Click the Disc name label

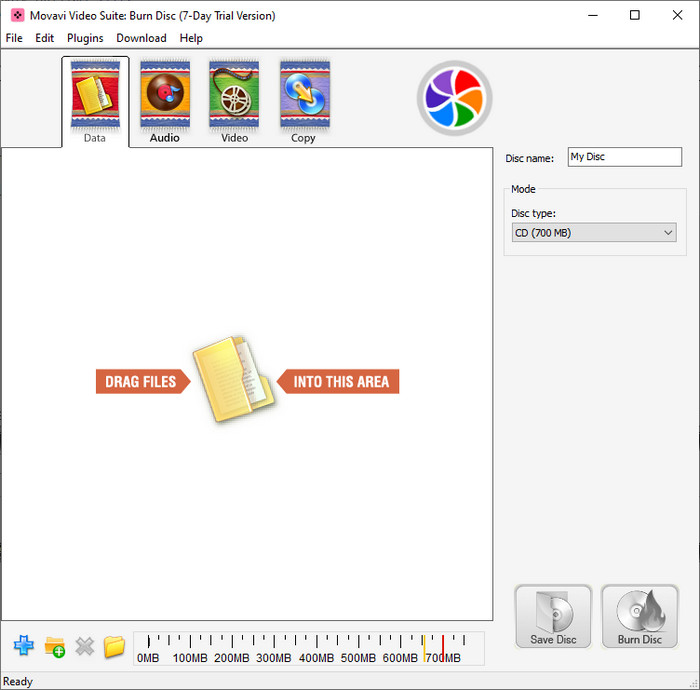point(529,158)
